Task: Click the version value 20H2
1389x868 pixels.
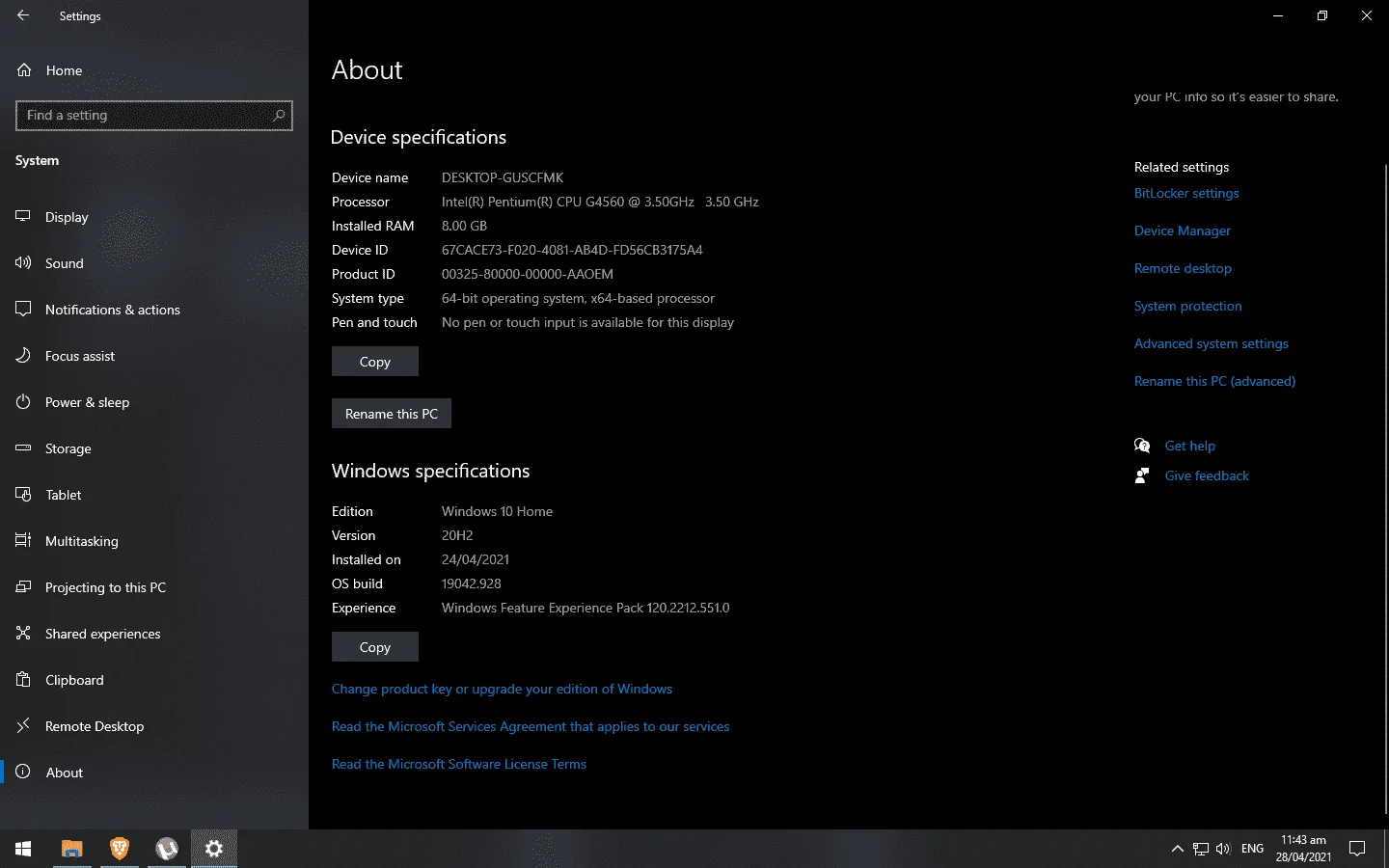Action: tap(457, 535)
